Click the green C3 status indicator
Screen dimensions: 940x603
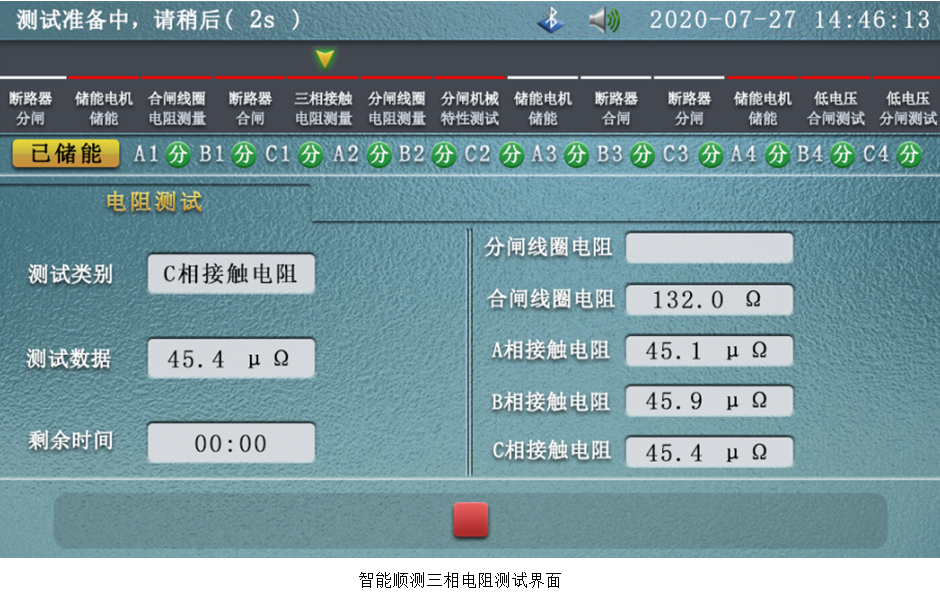pos(710,155)
